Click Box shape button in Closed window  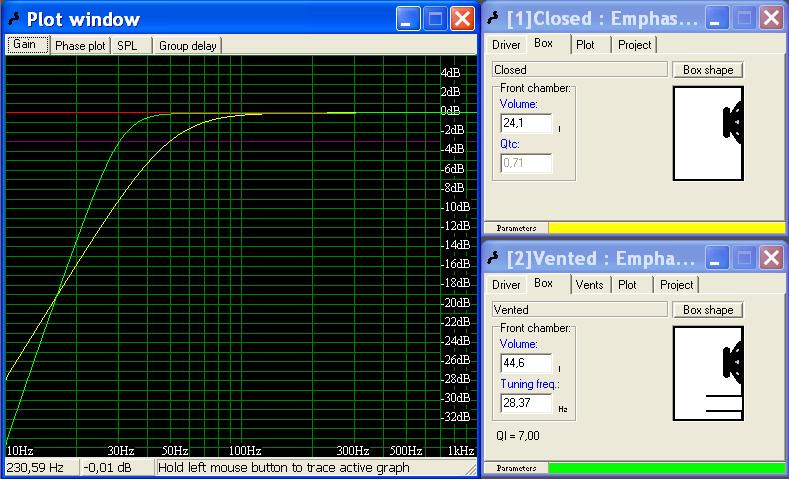click(x=707, y=70)
